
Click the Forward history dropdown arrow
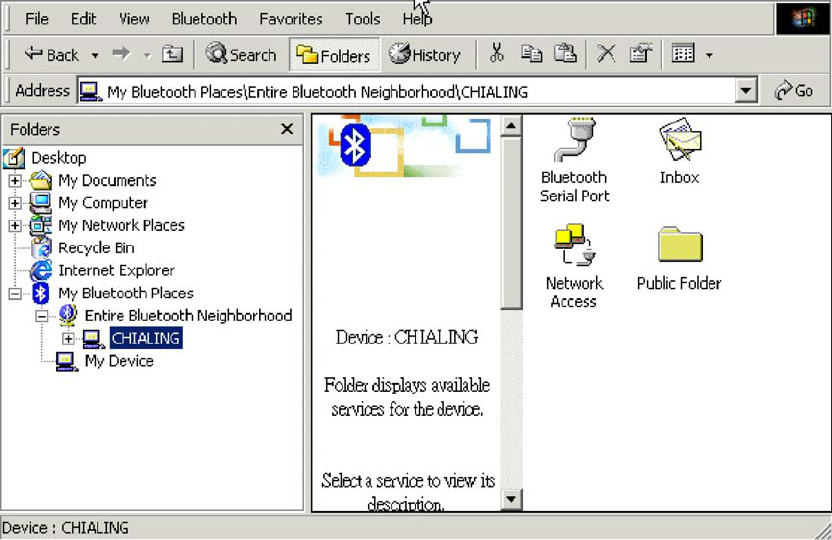(x=146, y=55)
